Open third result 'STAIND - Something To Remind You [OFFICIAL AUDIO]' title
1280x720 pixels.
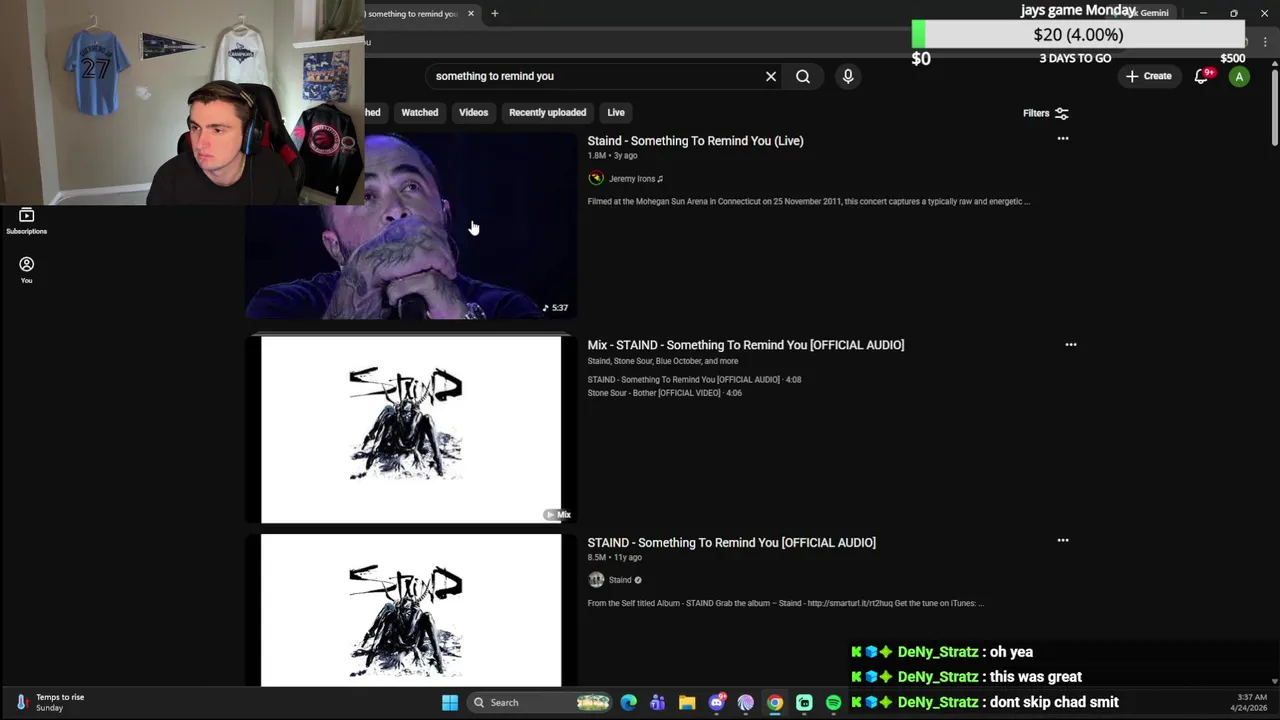[731, 543]
